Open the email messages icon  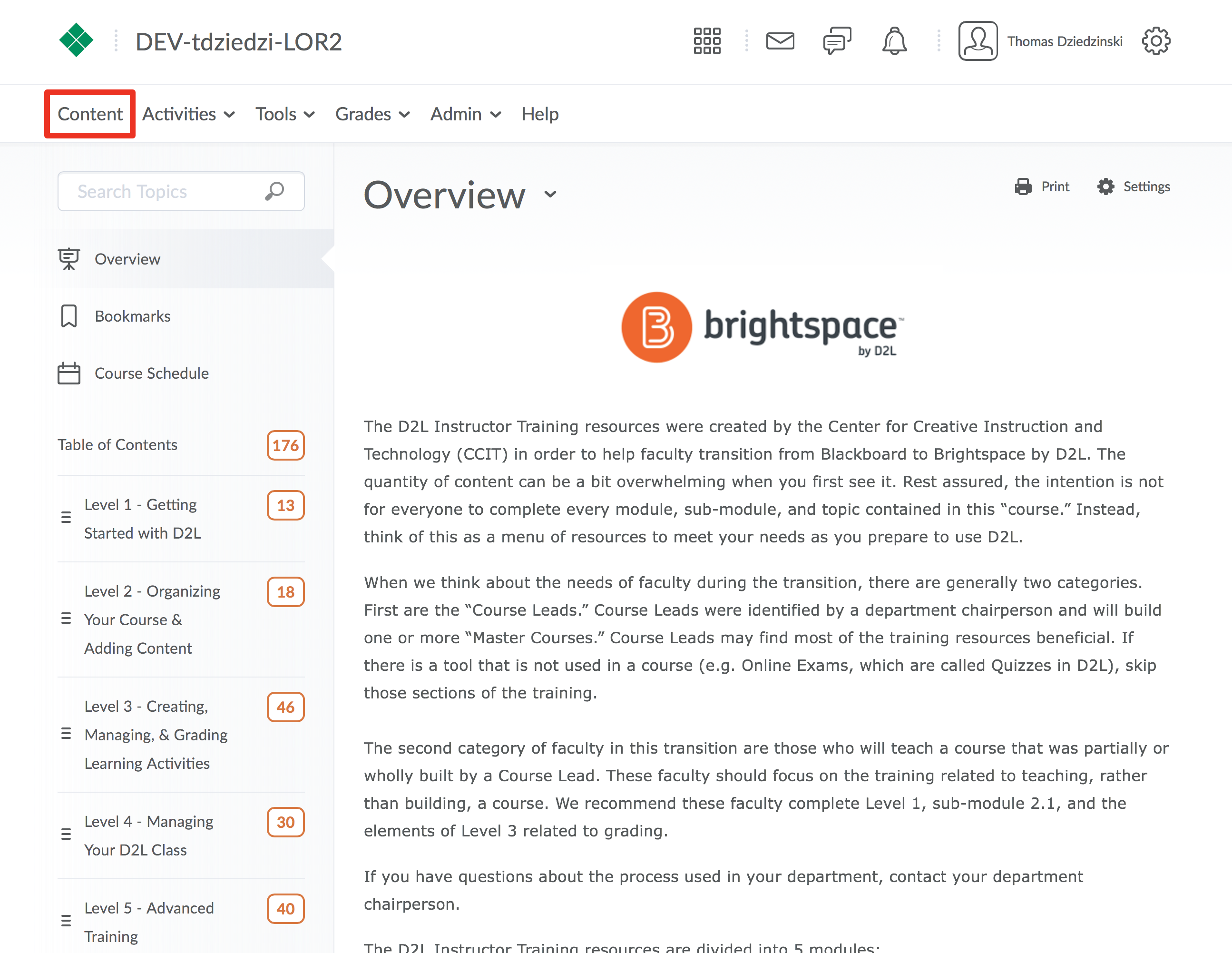pyautogui.click(x=781, y=40)
